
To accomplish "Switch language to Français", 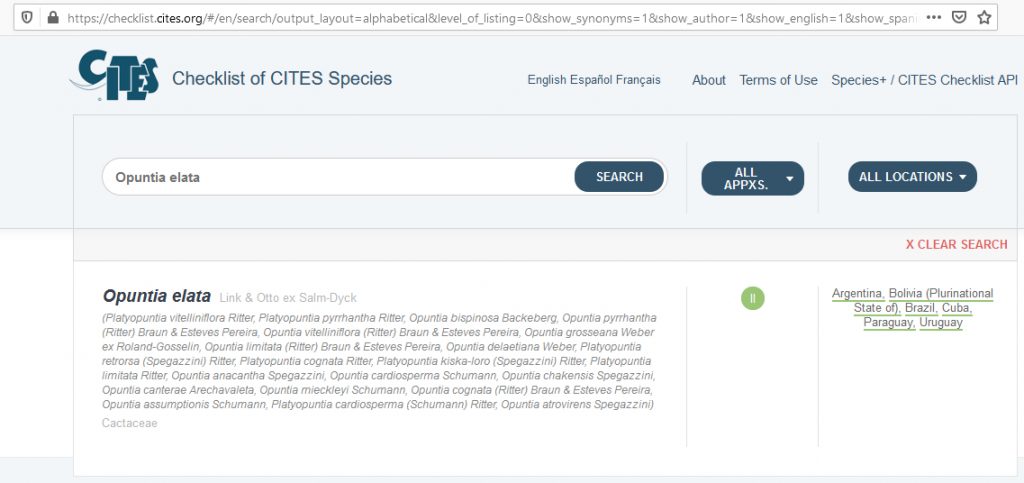I will tap(638, 80).
